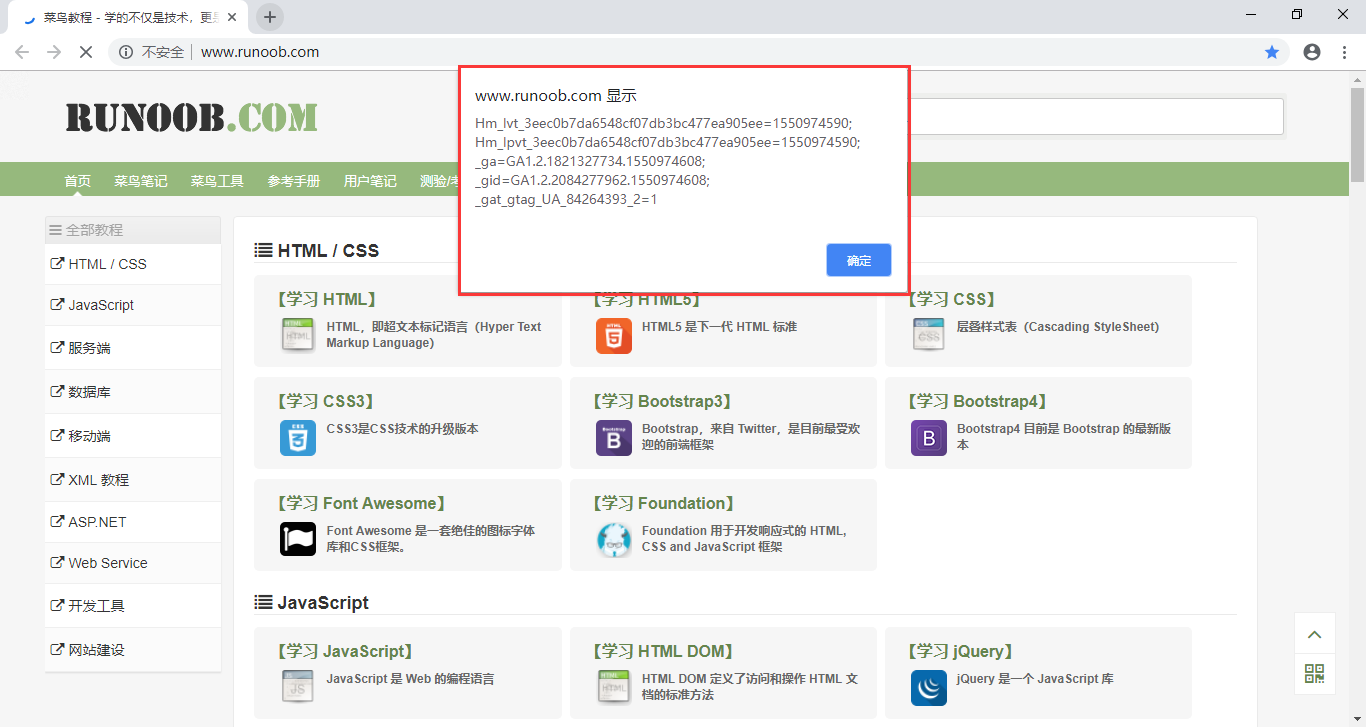Click the site security info icon
The image size is (1366, 727).
(126, 52)
